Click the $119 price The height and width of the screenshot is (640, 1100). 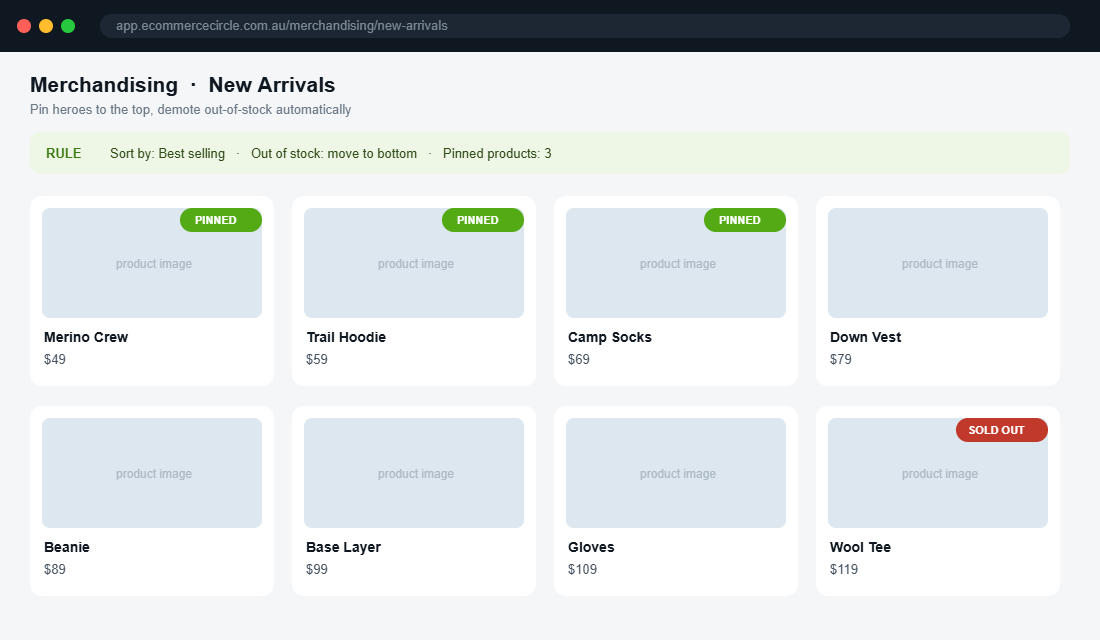(x=844, y=569)
